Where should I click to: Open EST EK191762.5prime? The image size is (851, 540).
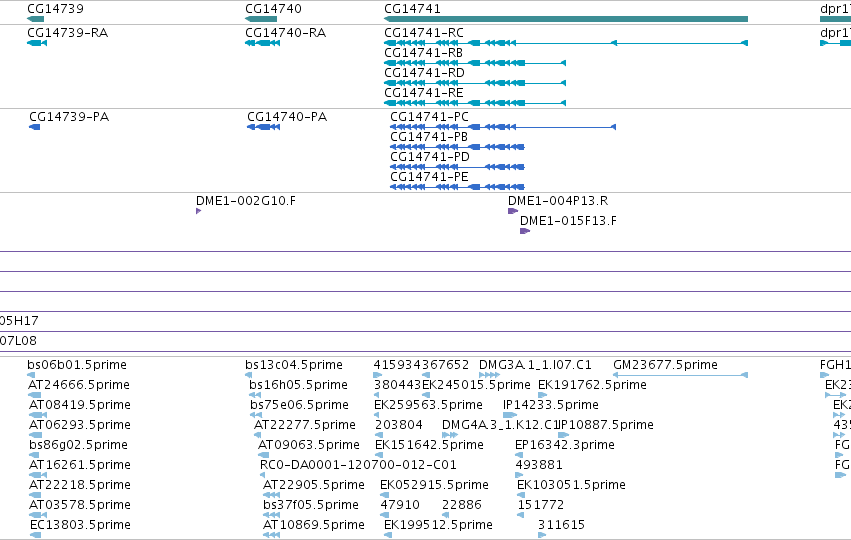click(x=593, y=385)
